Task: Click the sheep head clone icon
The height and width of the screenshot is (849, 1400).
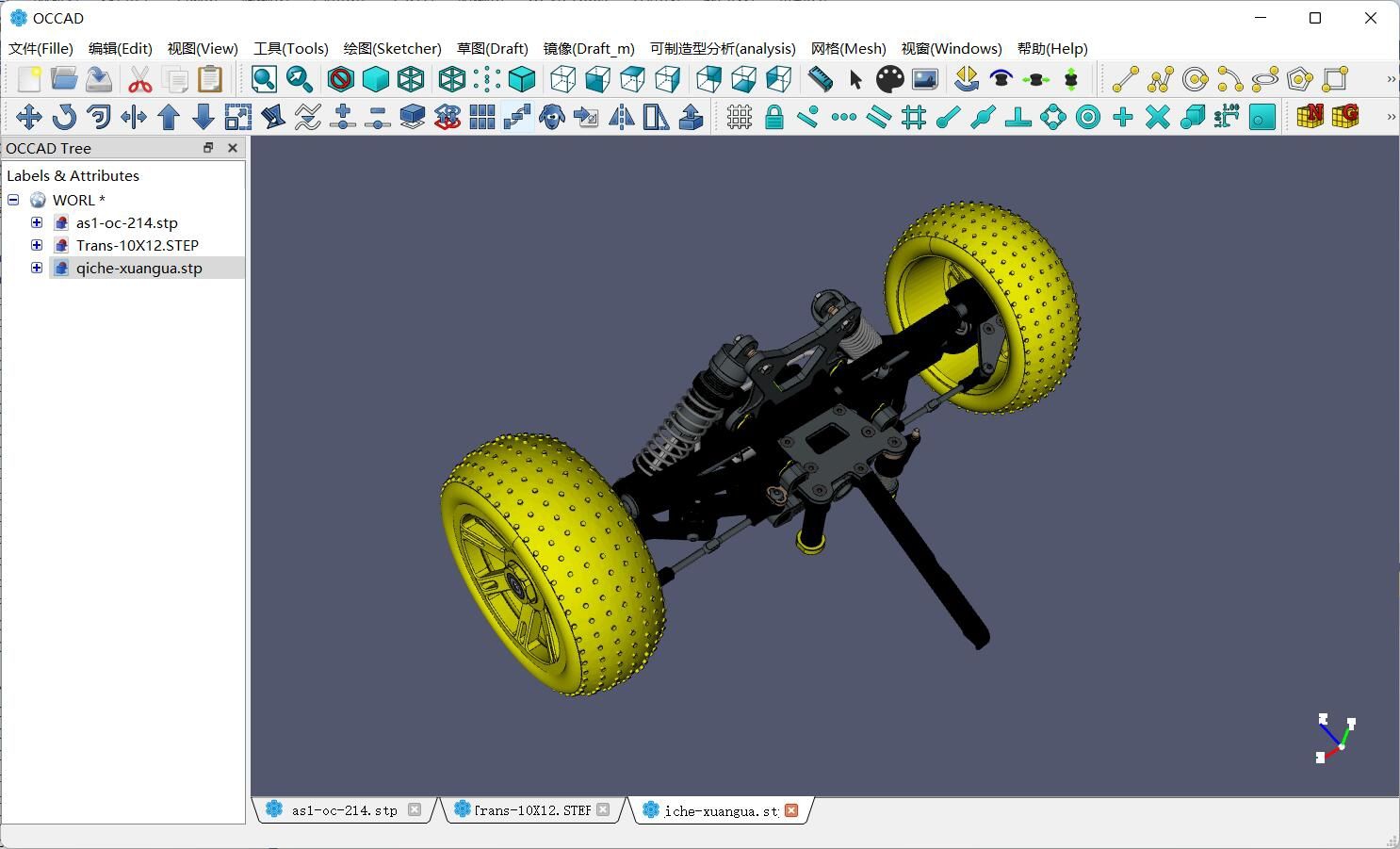Action: 552,117
